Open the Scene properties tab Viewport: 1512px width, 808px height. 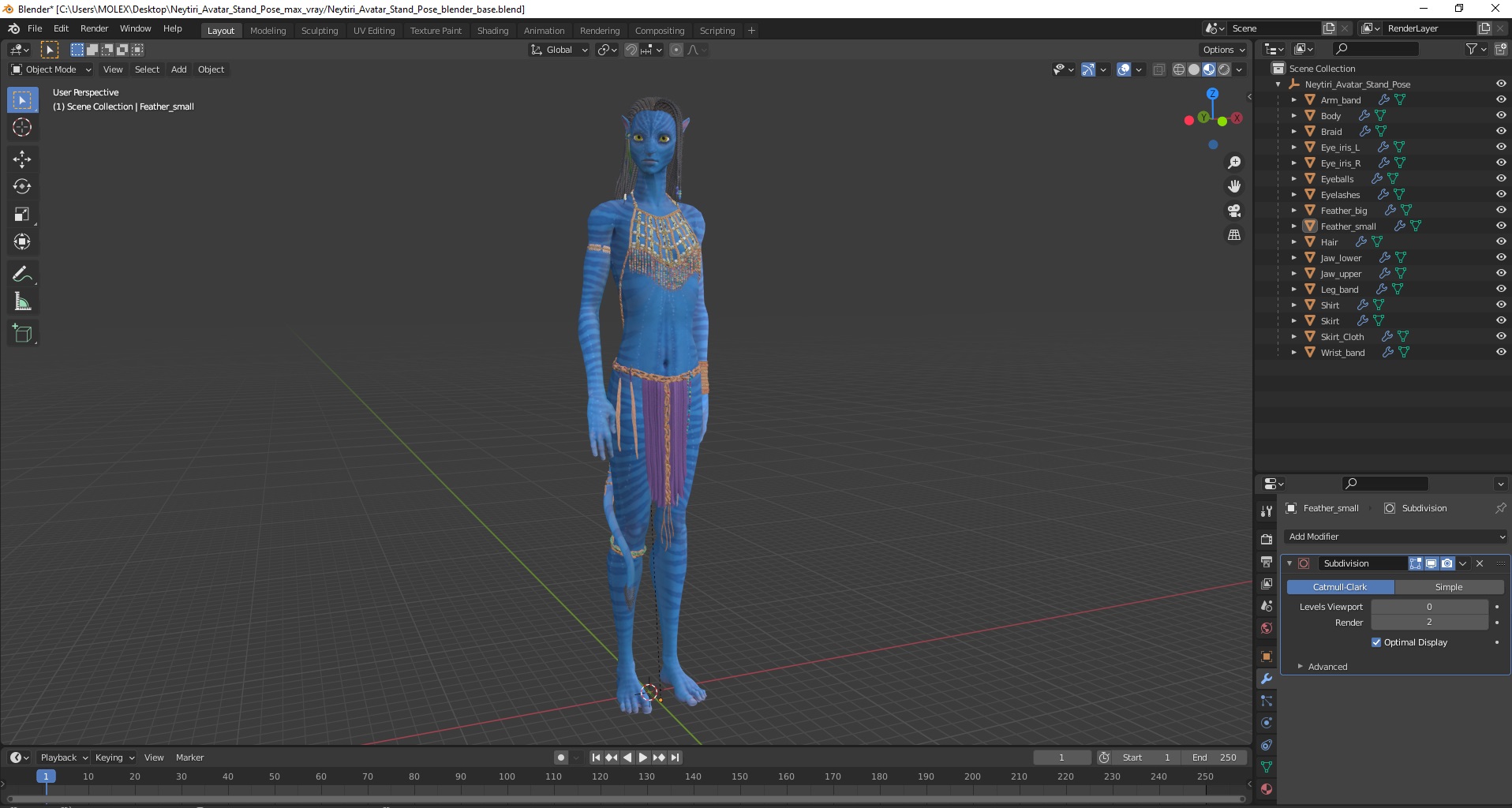[x=1267, y=606]
